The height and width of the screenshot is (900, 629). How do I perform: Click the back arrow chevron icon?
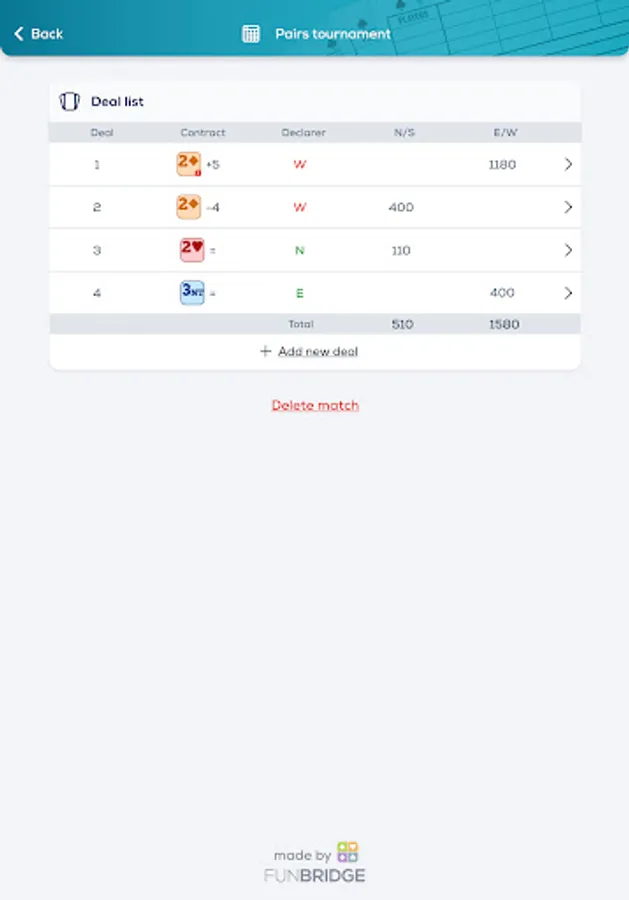[x=17, y=33]
